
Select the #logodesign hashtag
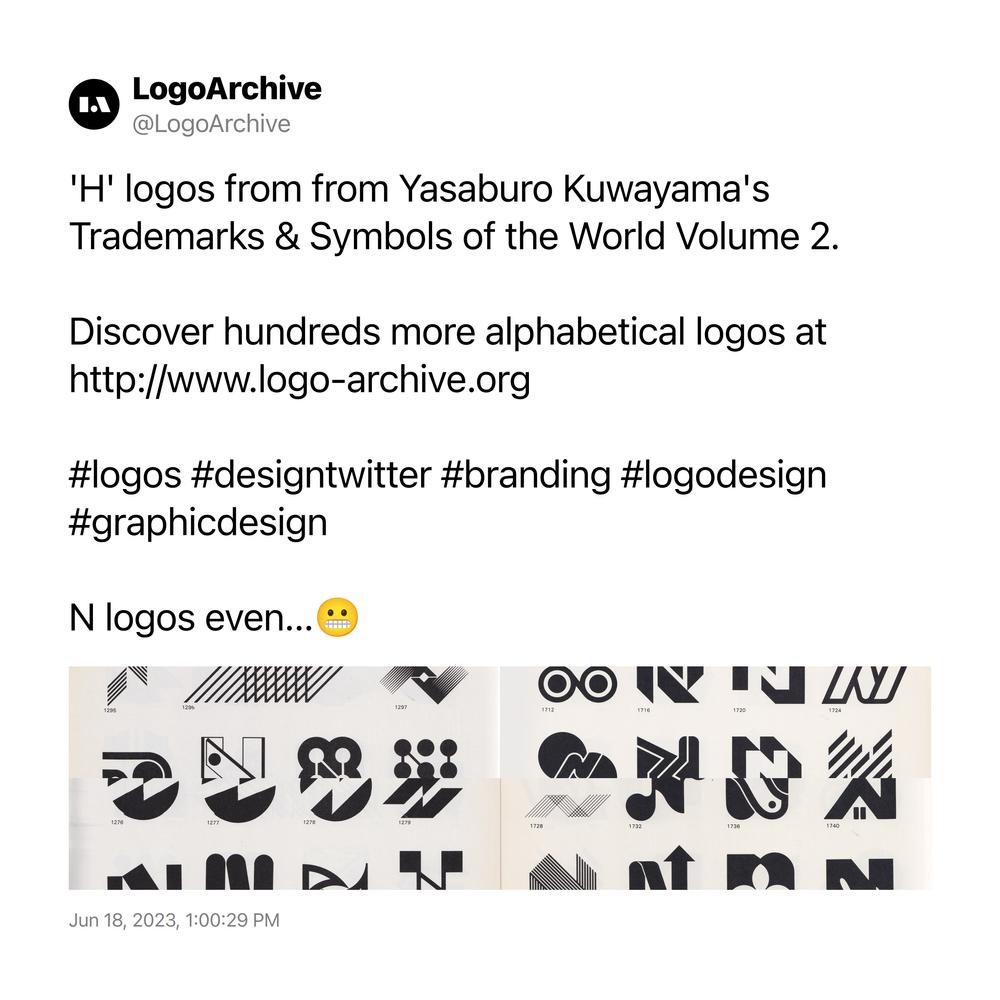[x=723, y=475]
